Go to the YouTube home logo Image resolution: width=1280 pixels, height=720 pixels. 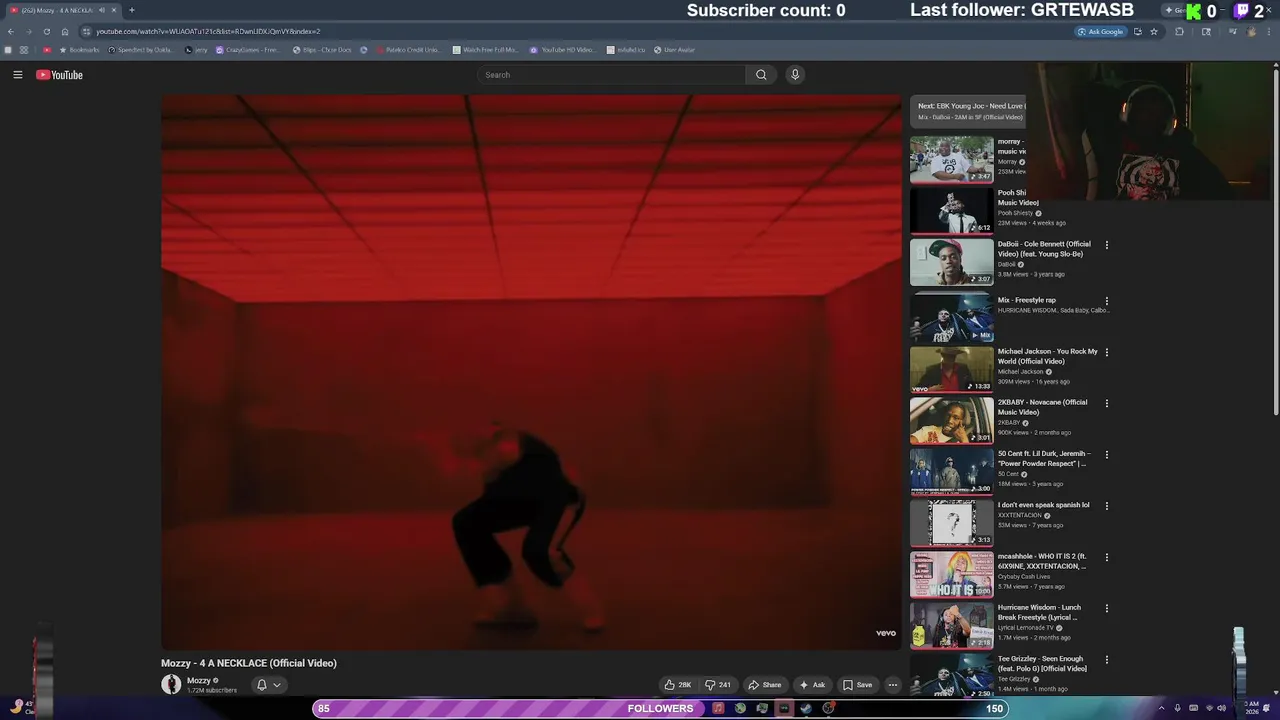pos(59,75)
